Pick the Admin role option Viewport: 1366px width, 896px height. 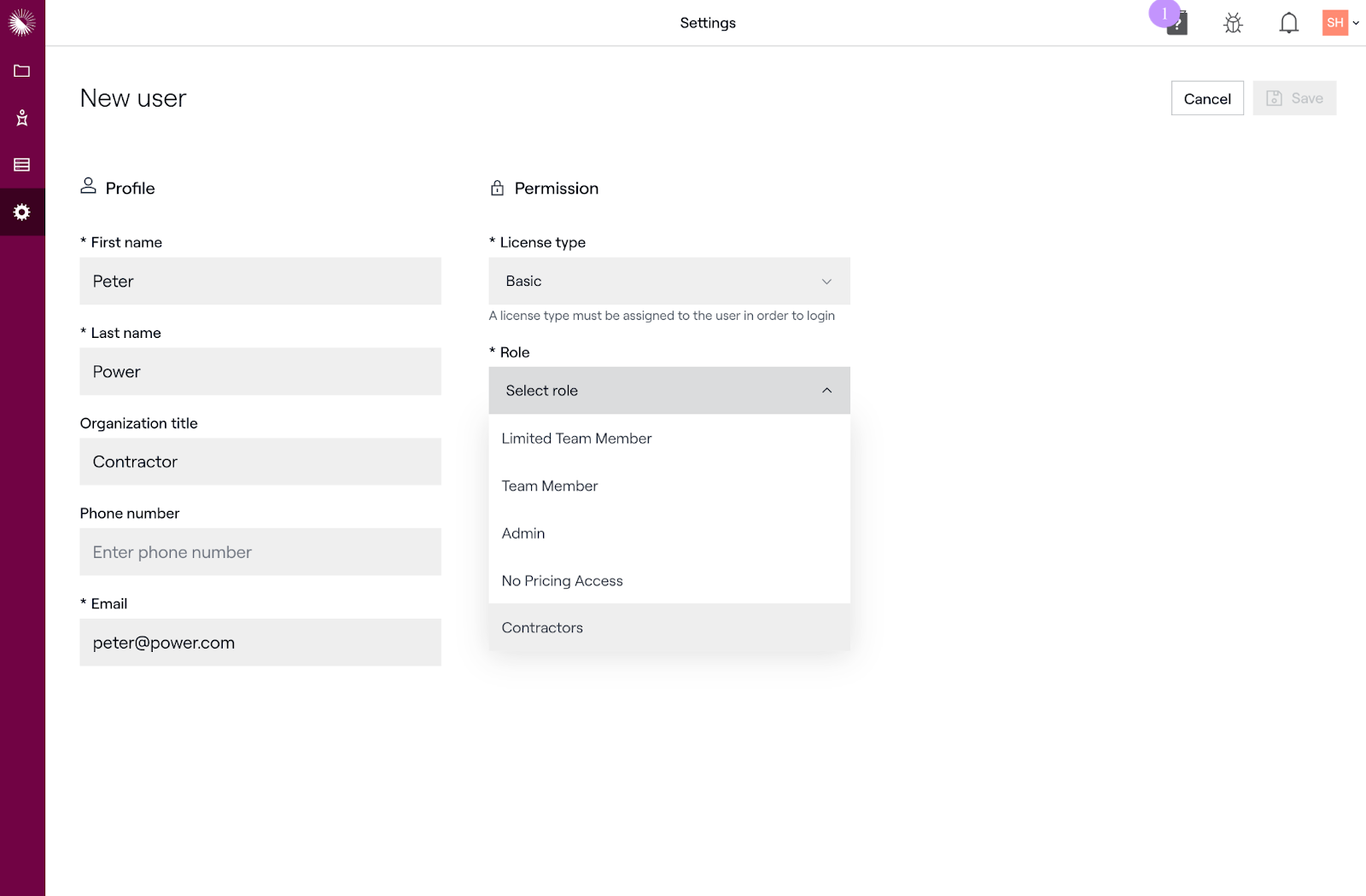[523, 533]
